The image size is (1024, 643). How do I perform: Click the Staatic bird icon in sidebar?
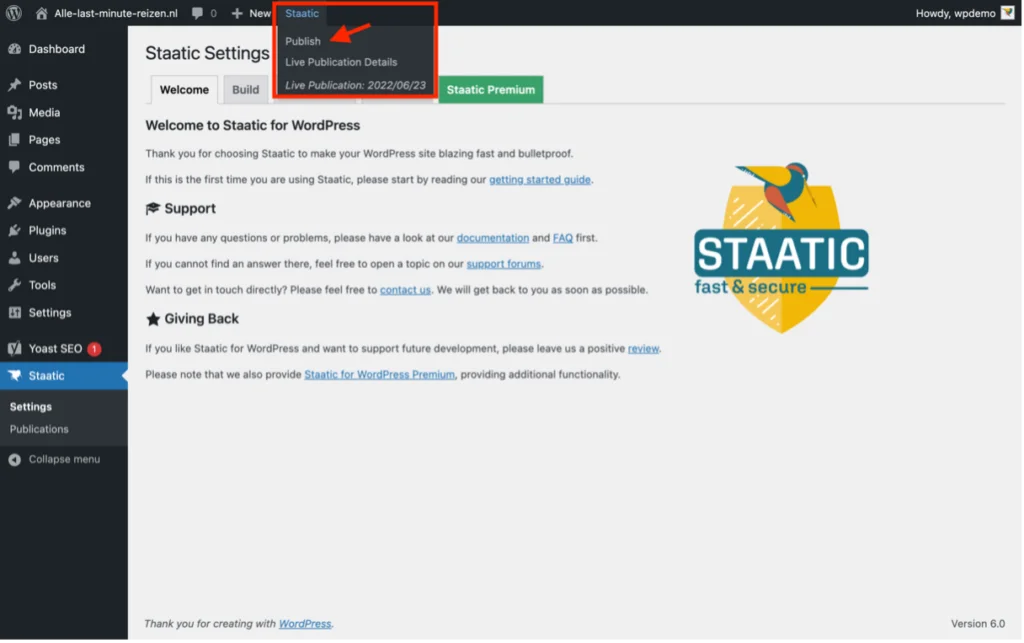click(x=14, y=376)
